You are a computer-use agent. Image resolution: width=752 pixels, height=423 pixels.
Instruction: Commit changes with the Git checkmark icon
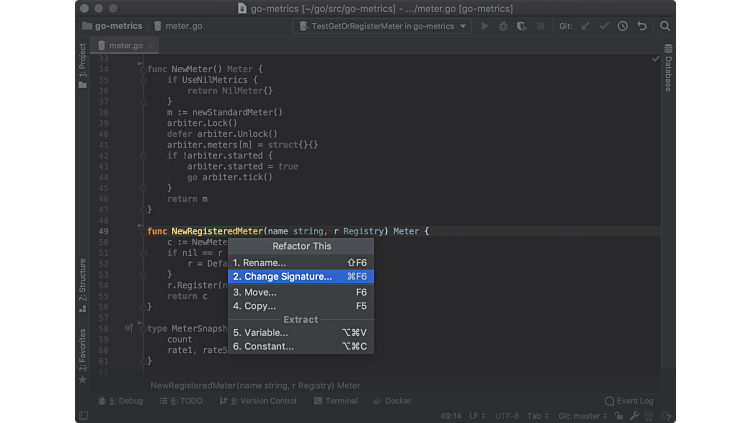604,26
